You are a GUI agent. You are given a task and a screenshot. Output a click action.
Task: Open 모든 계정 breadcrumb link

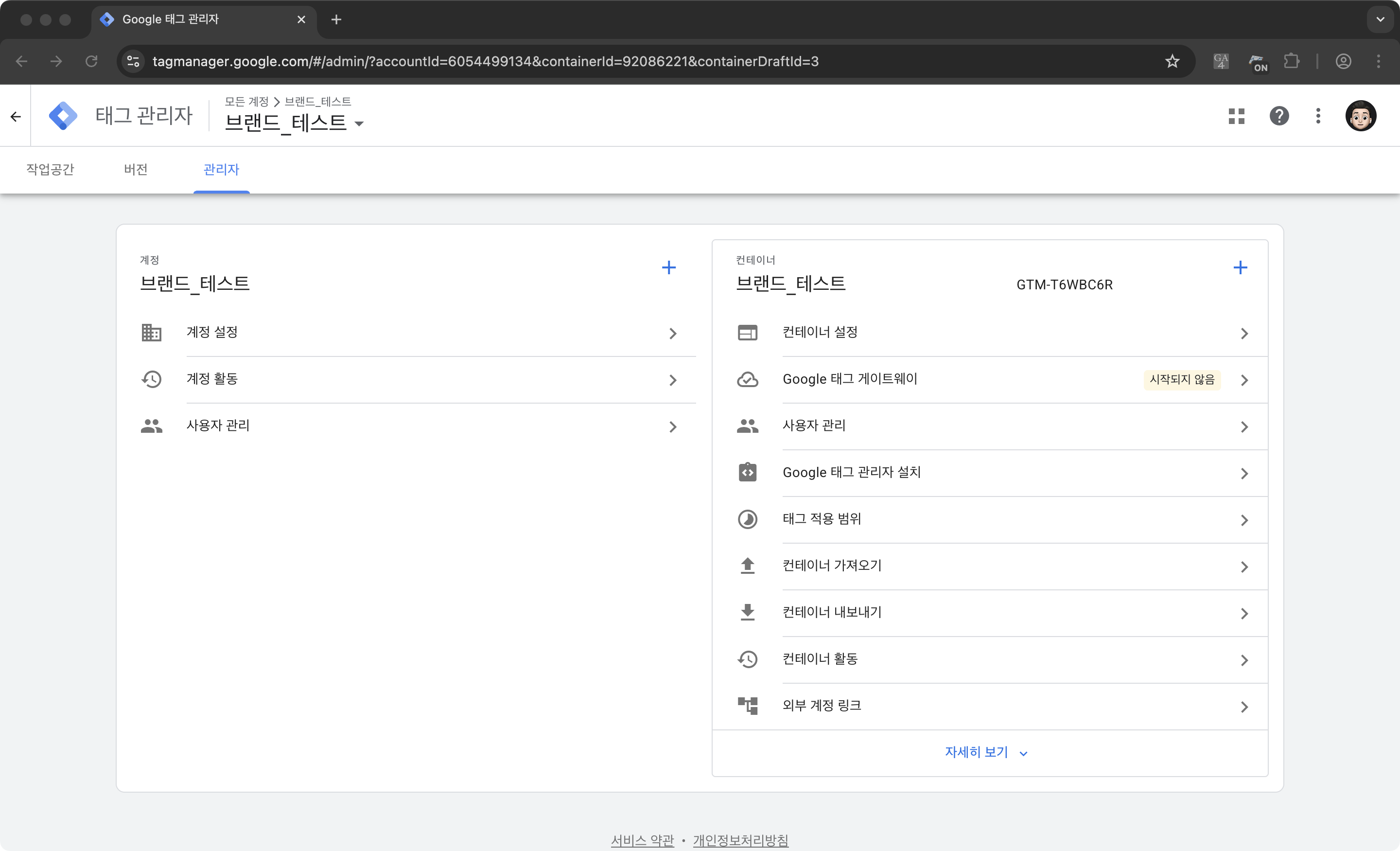[246, 101]
